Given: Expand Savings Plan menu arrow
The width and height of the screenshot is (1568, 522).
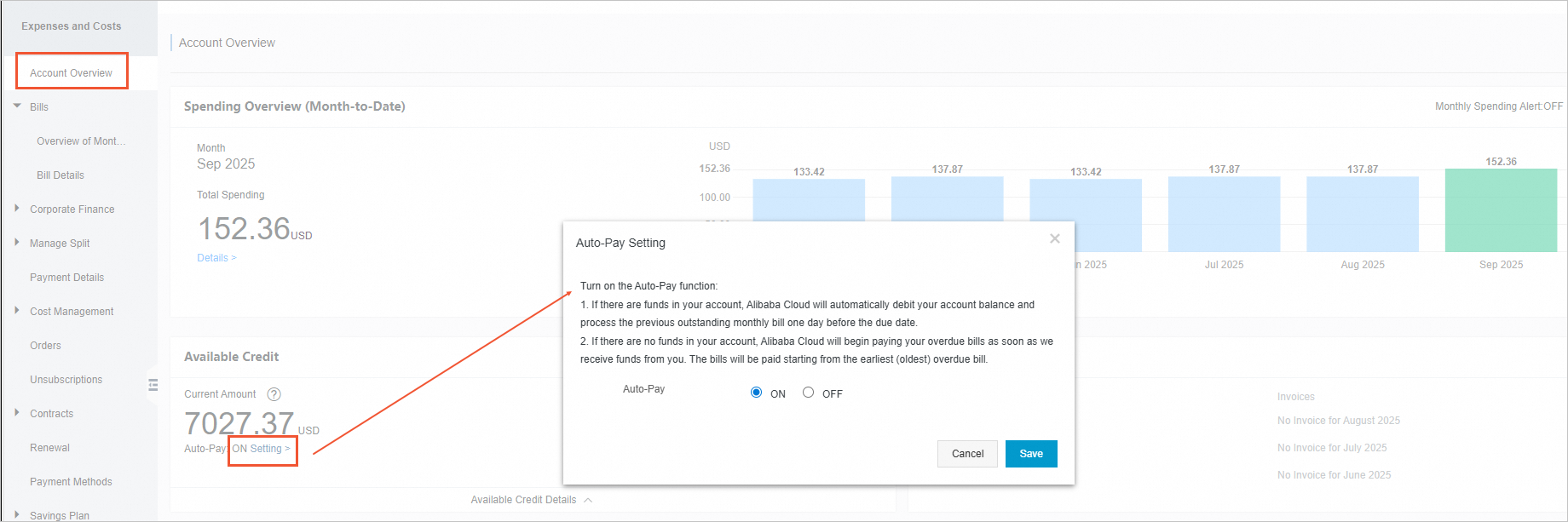Looking at the screenshot, I should [x=17, y=515].
